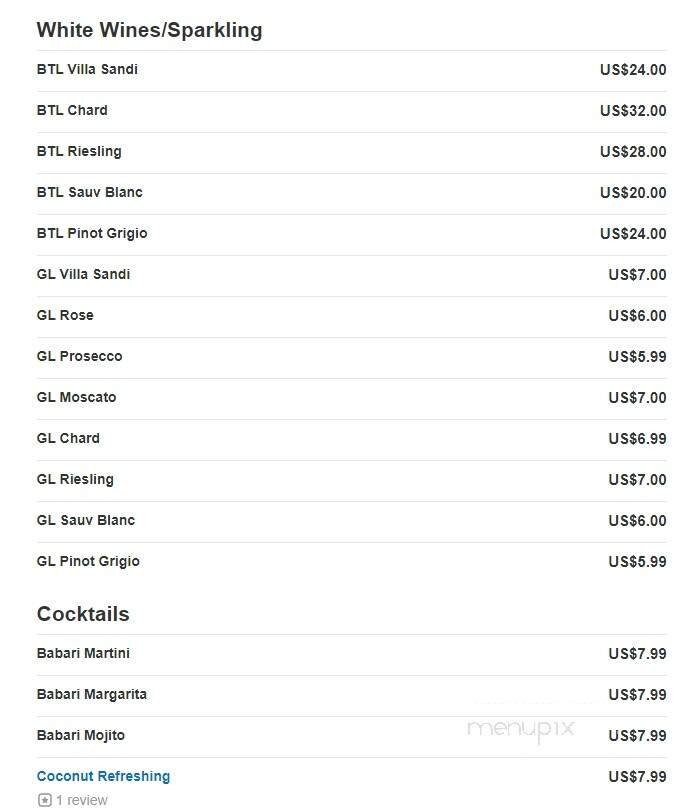The width and height of the screenshot is (700, 811).
Task: Click the BTL Riesling entry
Action: click(x=79, y=152)
